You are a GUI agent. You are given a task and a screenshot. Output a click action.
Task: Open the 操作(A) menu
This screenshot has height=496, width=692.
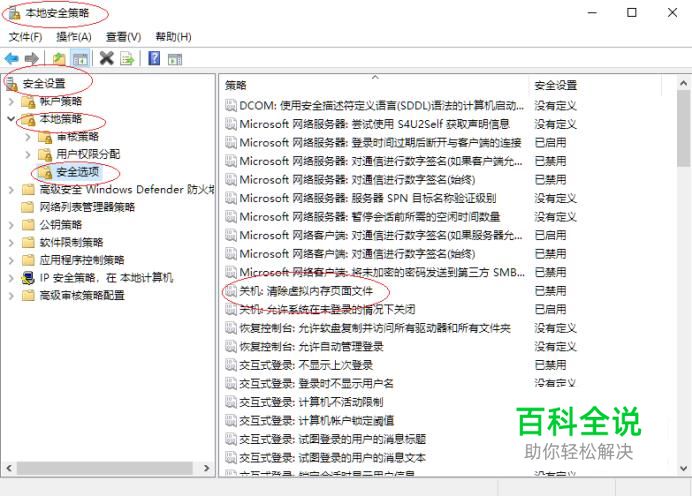(74, 37)
